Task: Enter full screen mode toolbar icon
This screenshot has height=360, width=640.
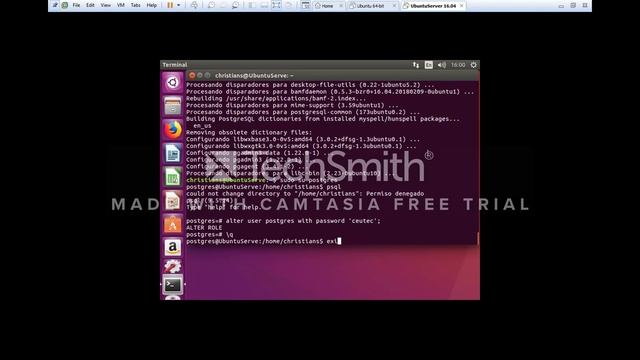Action: pyautogui.click(x=276, y=5)
